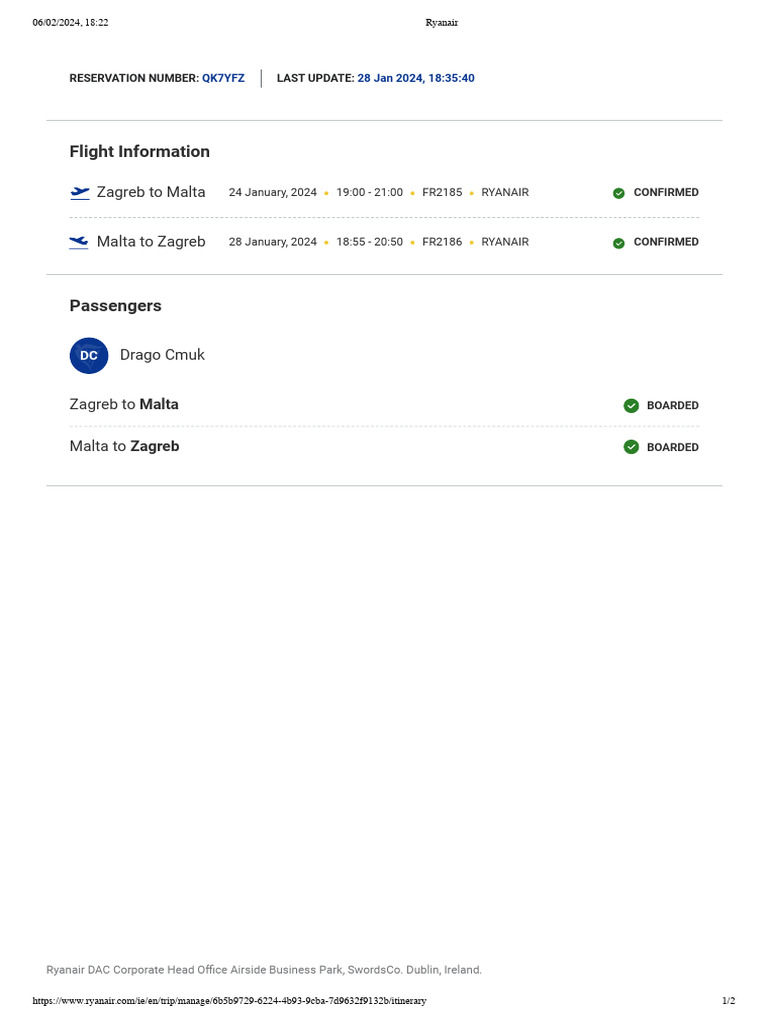Screen dimensions: 768x1024
Task: Click the departing plane icon for Zagreb to Malta
Action: click(x=80, y=193)
